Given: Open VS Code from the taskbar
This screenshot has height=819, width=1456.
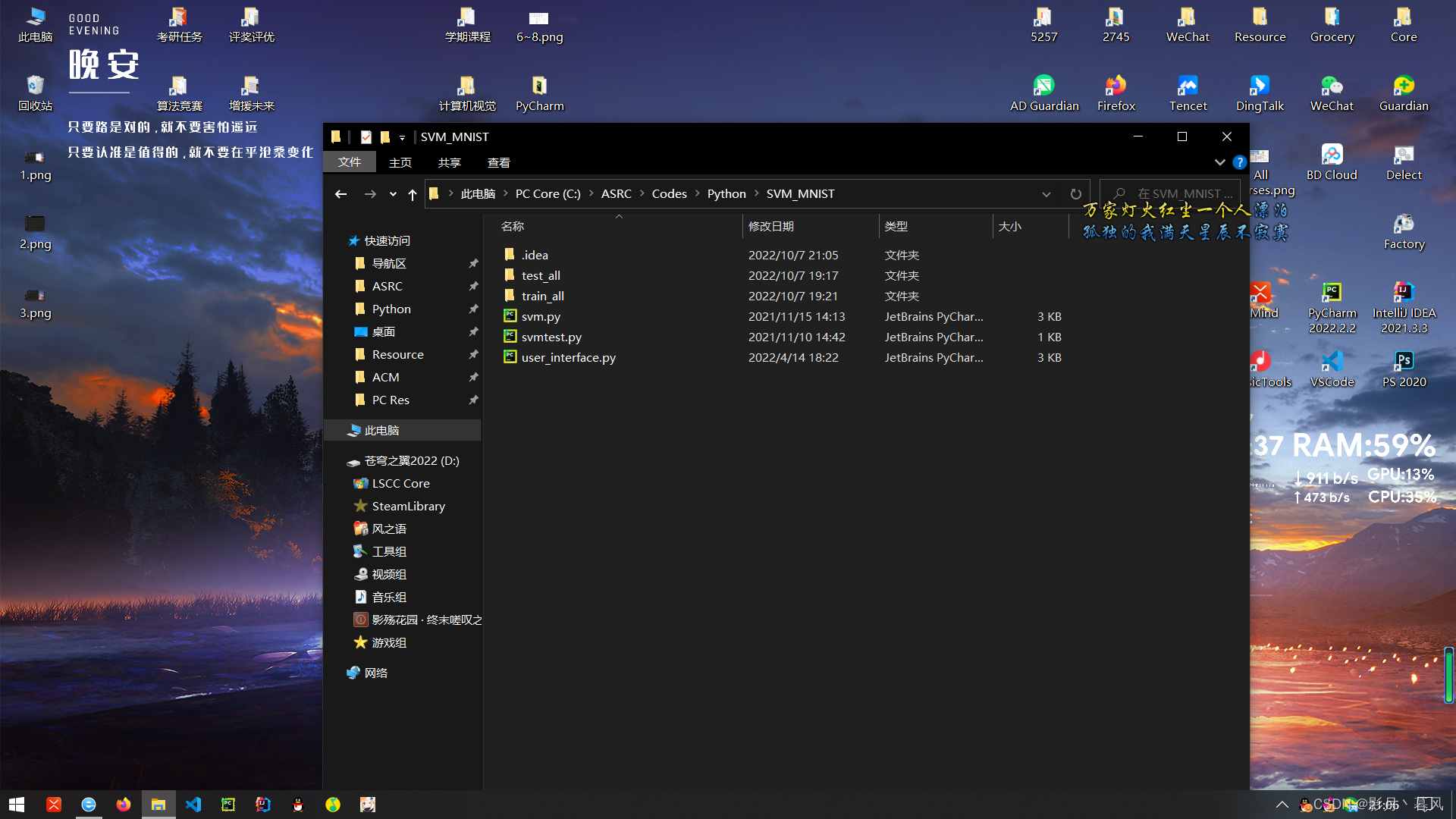Looking at the screenshot, I should click(x=193, y=805).
